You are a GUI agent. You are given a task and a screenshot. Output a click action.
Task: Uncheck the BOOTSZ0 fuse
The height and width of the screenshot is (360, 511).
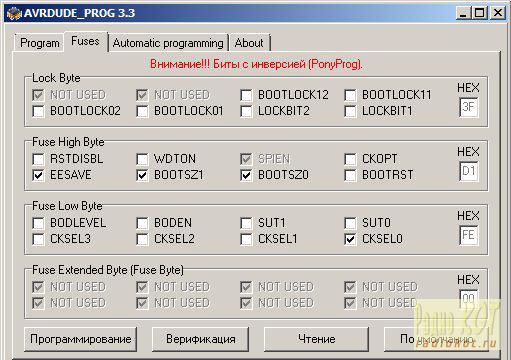246,175
